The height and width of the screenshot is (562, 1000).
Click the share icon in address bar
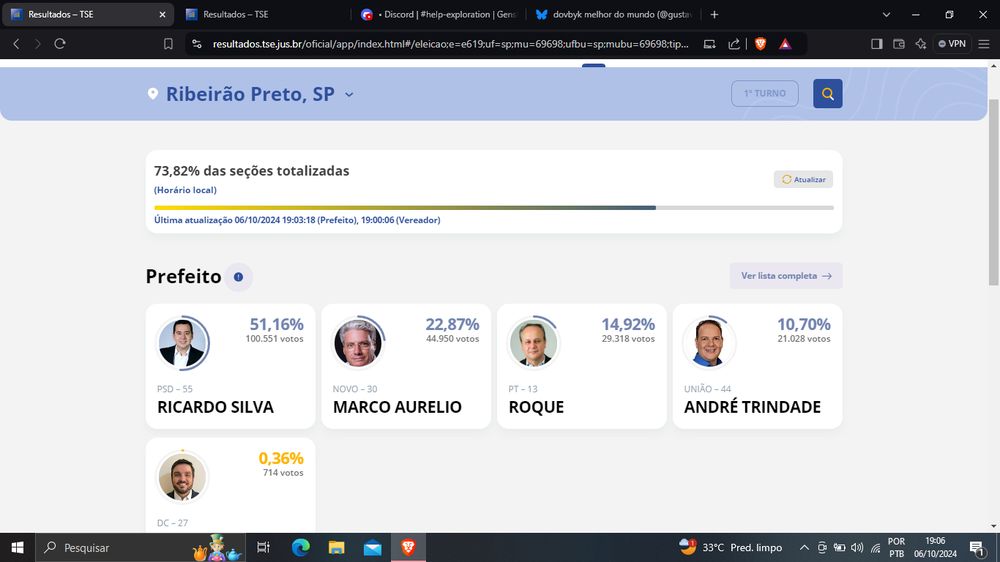tap(734, 44)
